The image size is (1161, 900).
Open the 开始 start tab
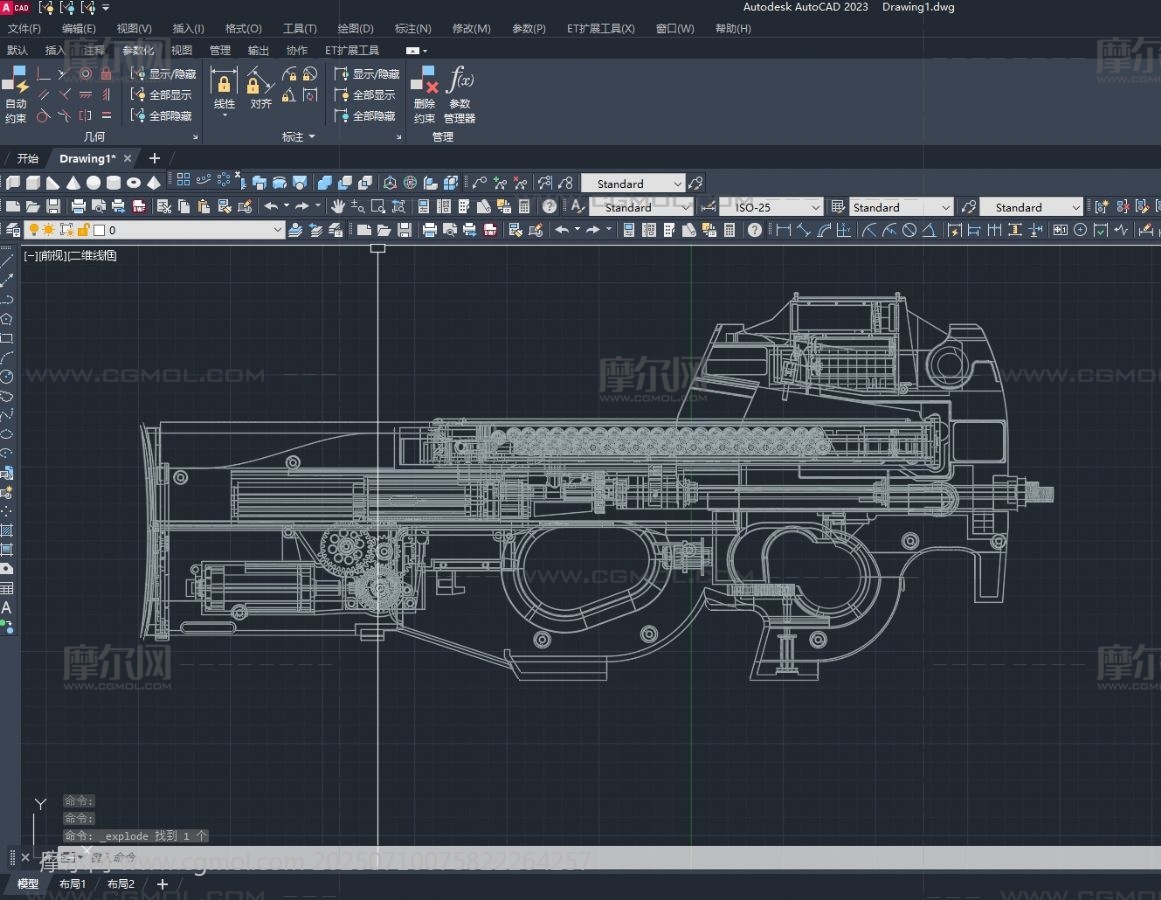coord(27,158)
